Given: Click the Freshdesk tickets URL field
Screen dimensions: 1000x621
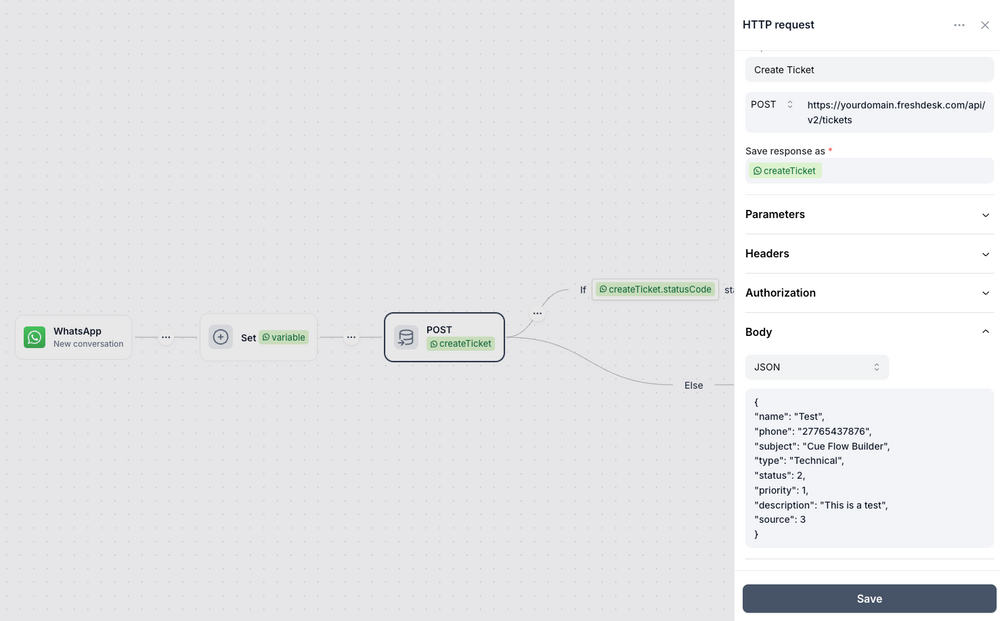Looking at the screenshot, I should tap(895, 111).
